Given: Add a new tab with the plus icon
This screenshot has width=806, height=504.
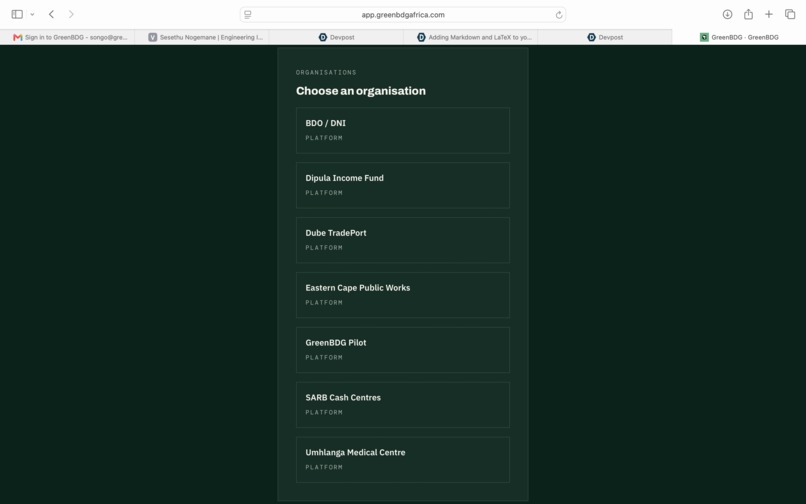Looking at the screenshot, I should pos(768,14).
